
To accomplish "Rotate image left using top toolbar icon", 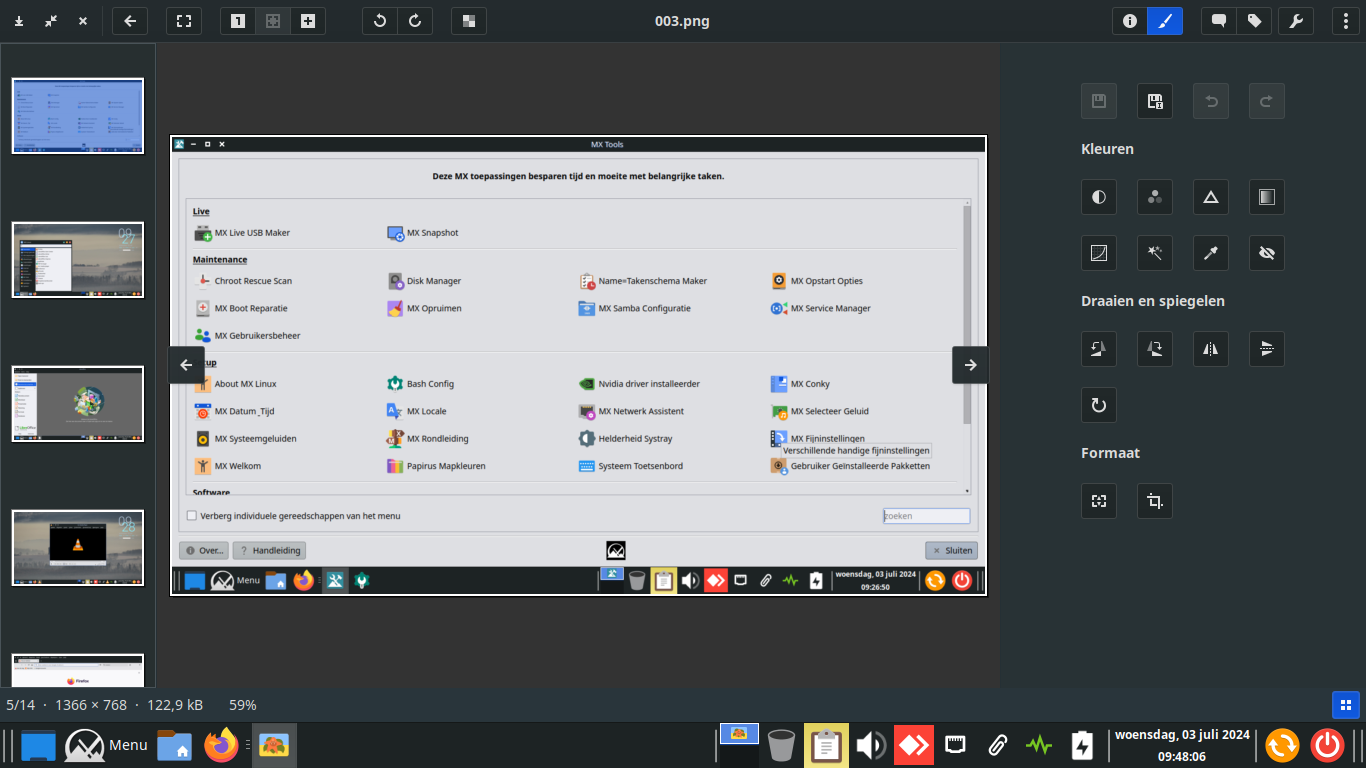I will click(379, 21).
